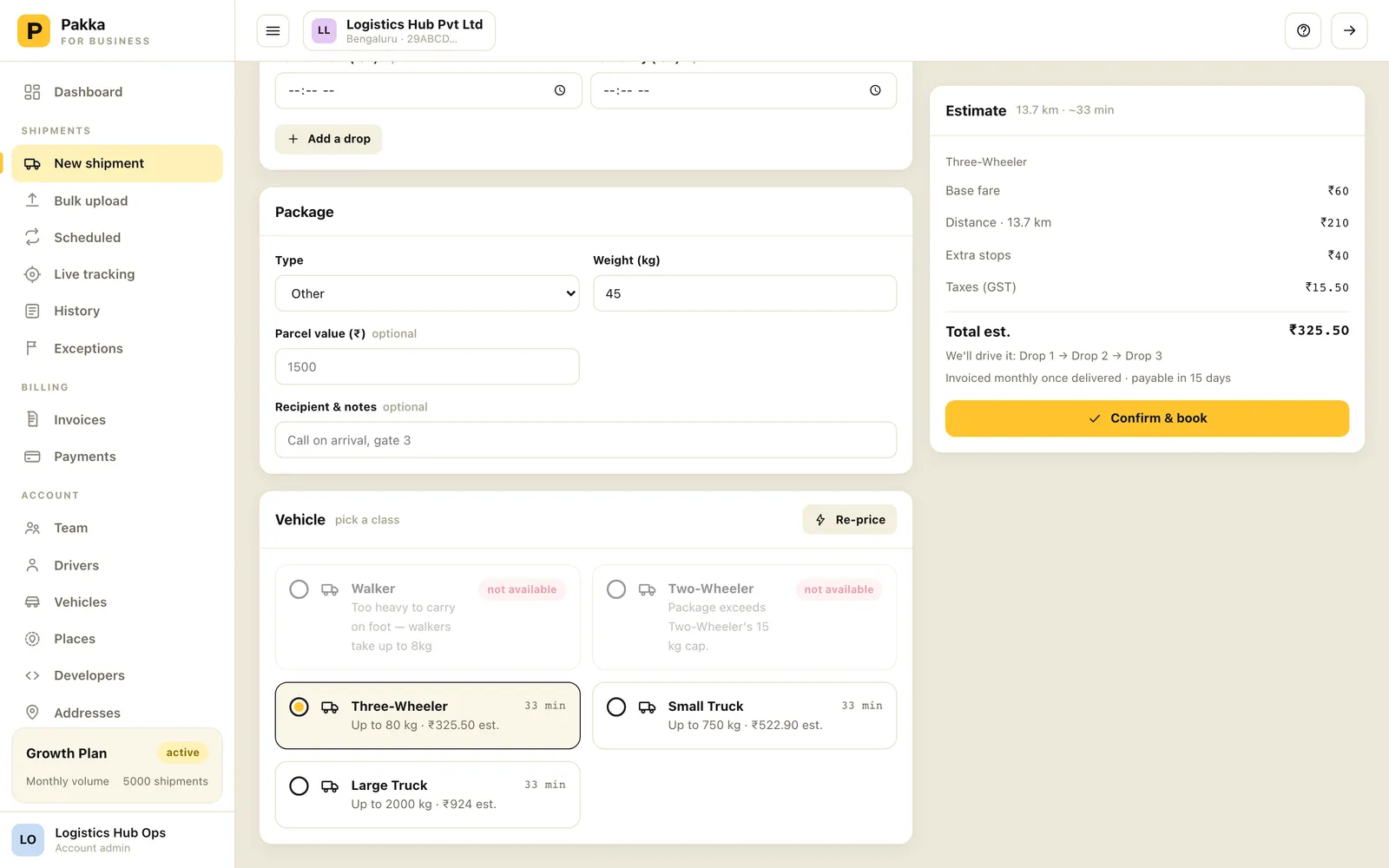Click the Invoices receipt icon
Viewport: 1389px width, 868px height.
tap(32, 419)
